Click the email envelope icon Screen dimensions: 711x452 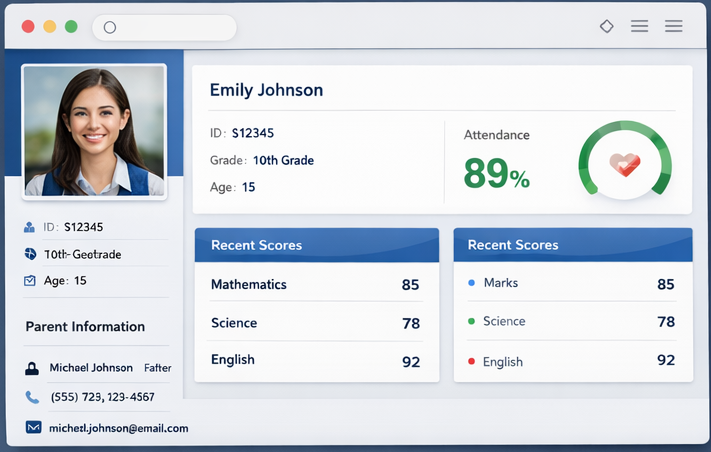[33, 428]
